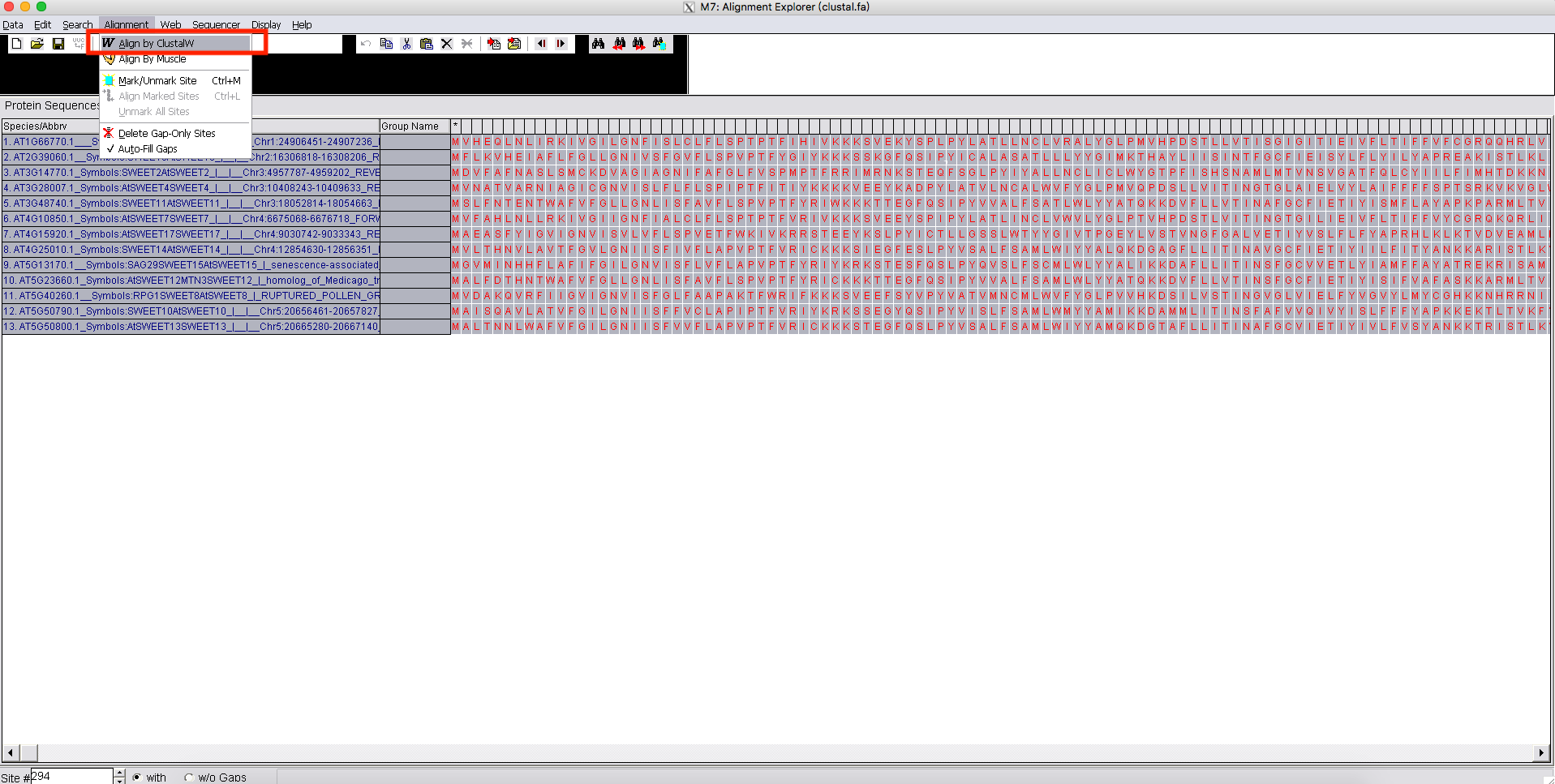Click the Site # input field

pos(71,777)
